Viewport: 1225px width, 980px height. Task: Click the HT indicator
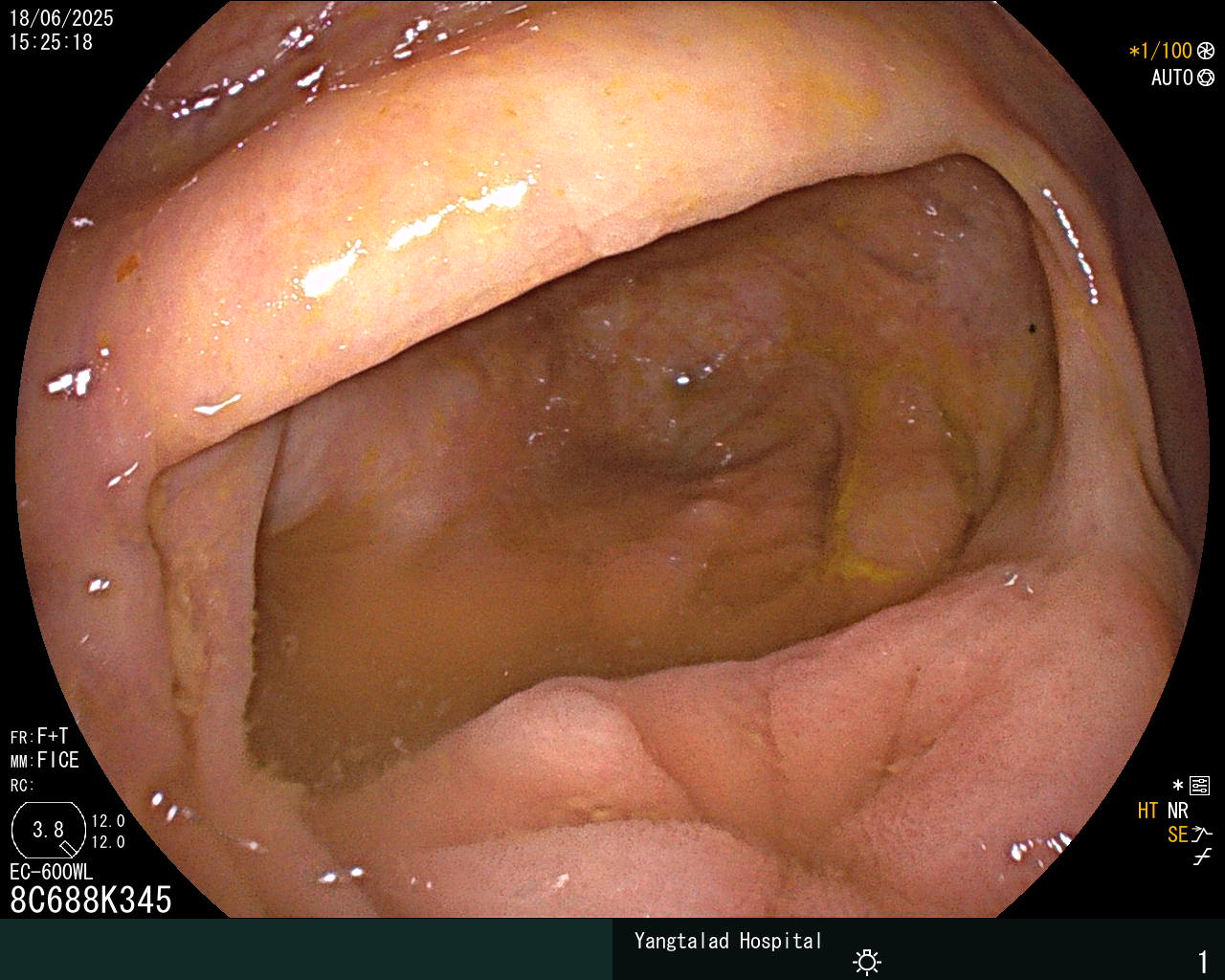1147,811
